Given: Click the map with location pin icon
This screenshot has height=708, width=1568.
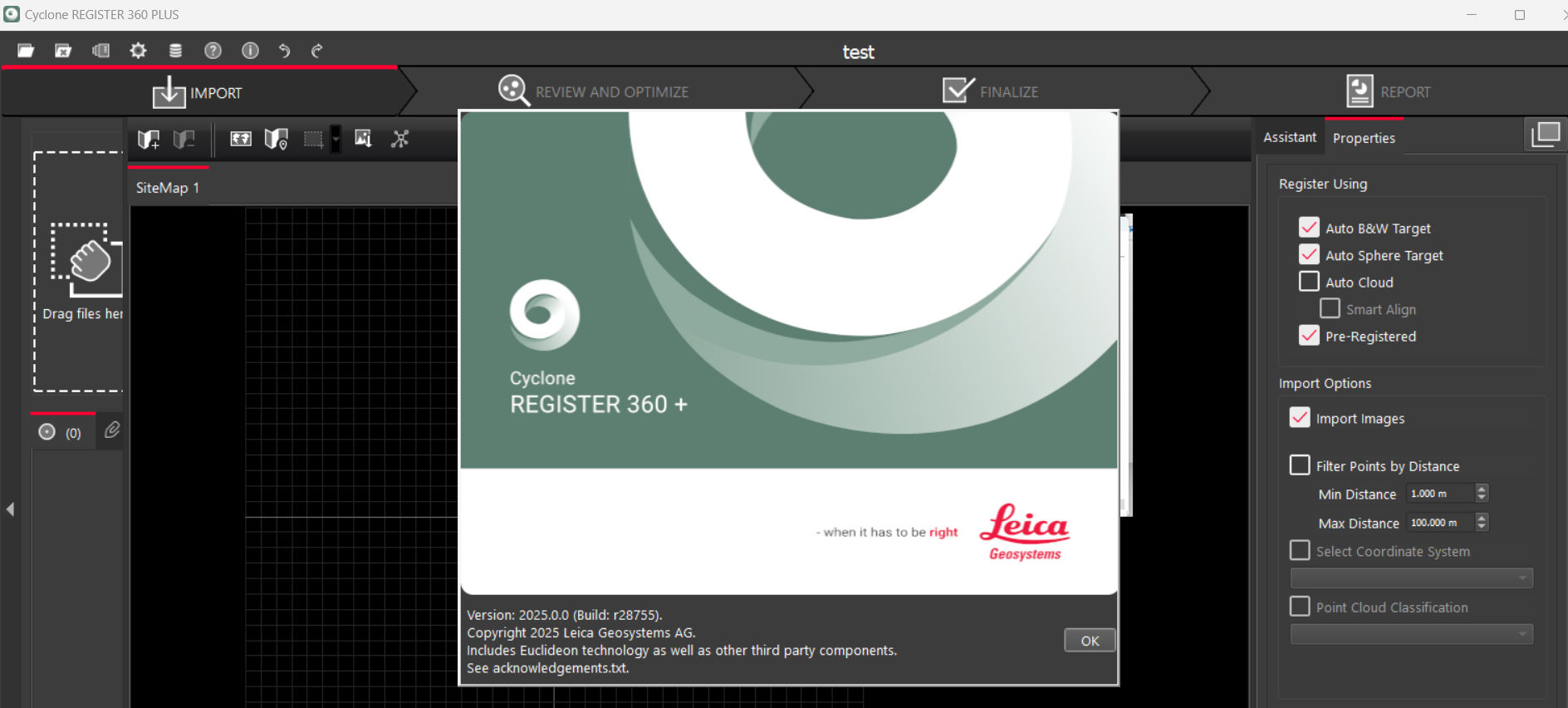Looking at the screenshot, I should 276,139.
